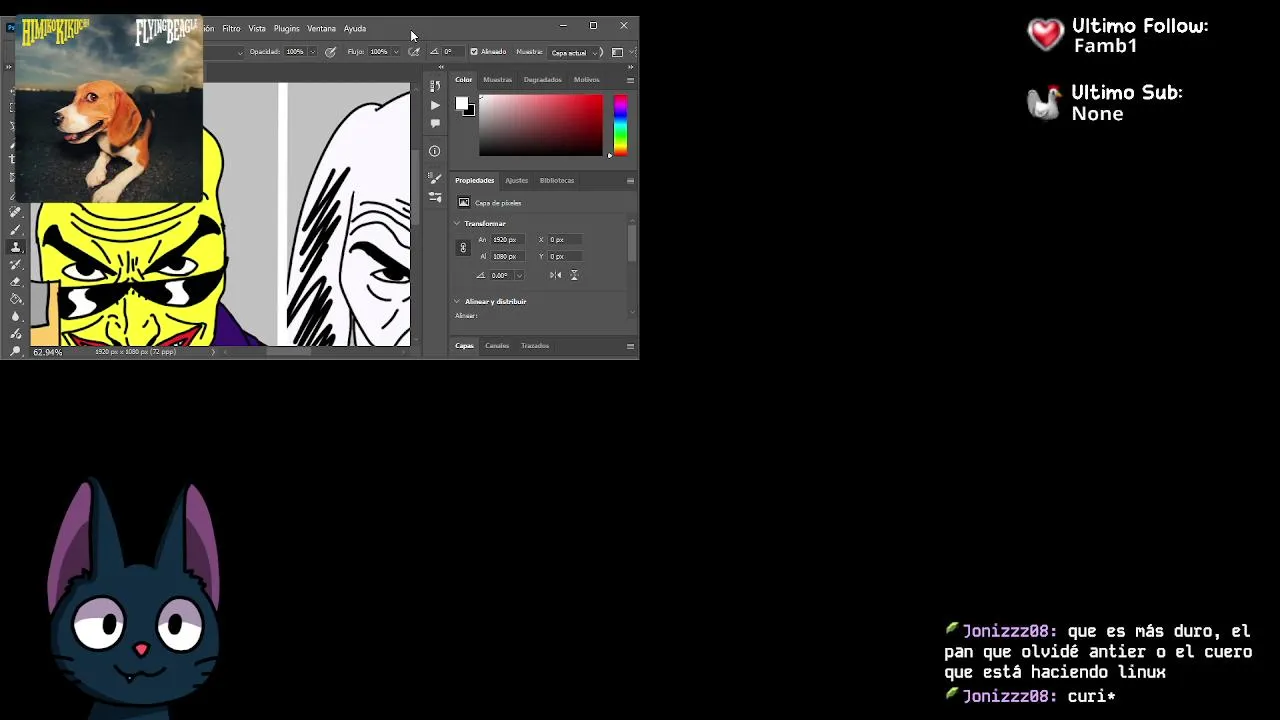The height and width of the screenshot is (720, 1280).
Task: Open the Info panel icon
Action: pos(434,151)
